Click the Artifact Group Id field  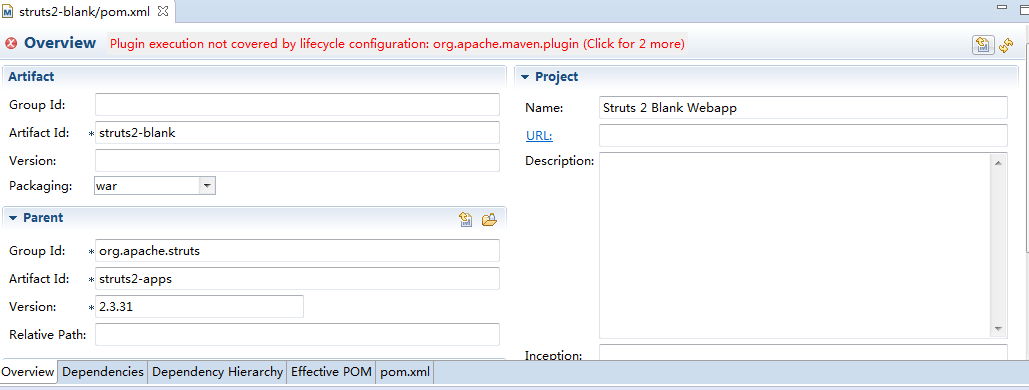tap(297, 104)
